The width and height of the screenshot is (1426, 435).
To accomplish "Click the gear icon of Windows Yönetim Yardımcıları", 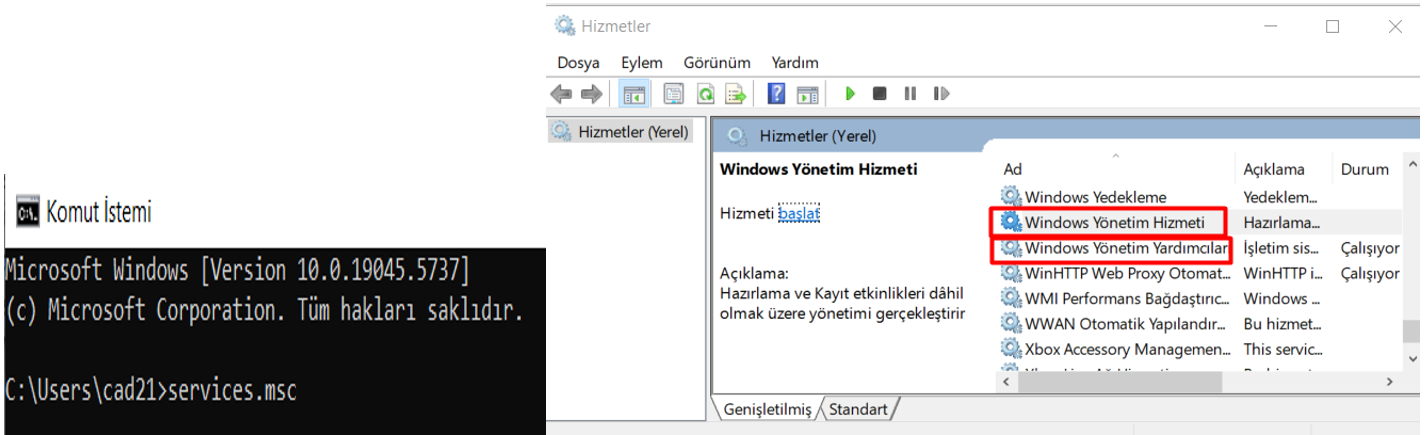I will (1011, 247).
